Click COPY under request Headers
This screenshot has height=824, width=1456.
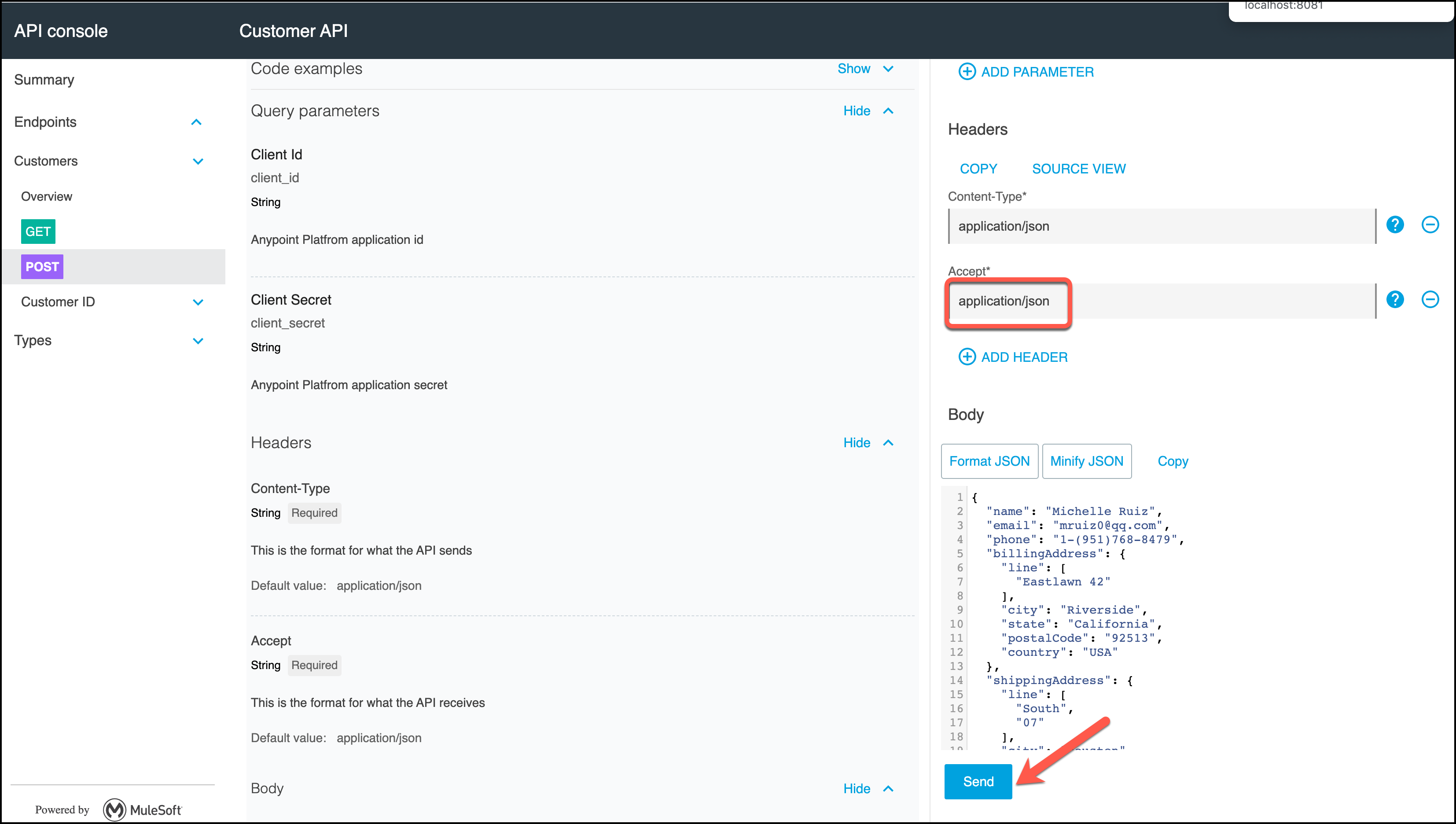click(978, 169)
